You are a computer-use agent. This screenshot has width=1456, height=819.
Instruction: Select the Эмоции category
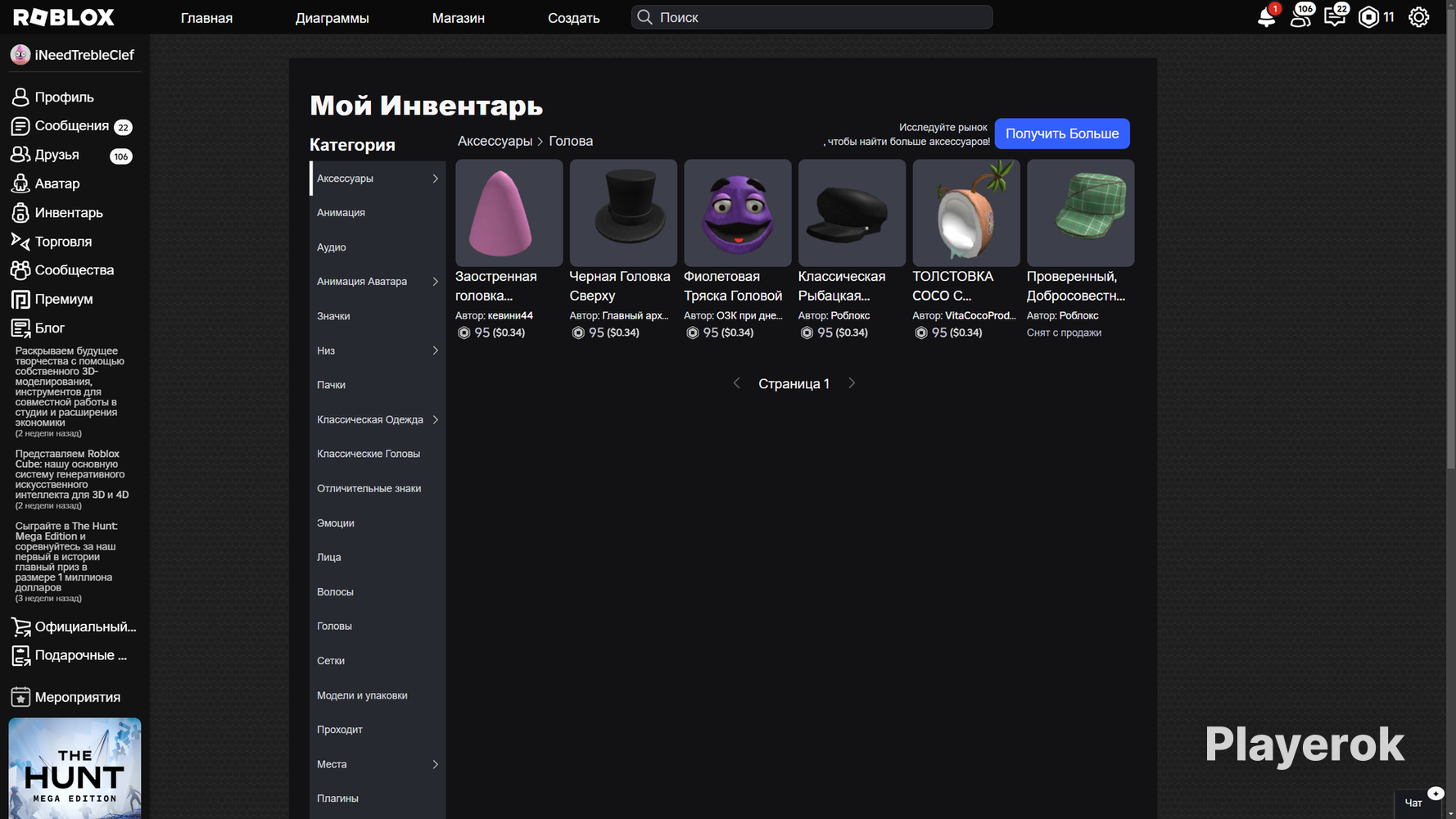click(x=378, y=523)
